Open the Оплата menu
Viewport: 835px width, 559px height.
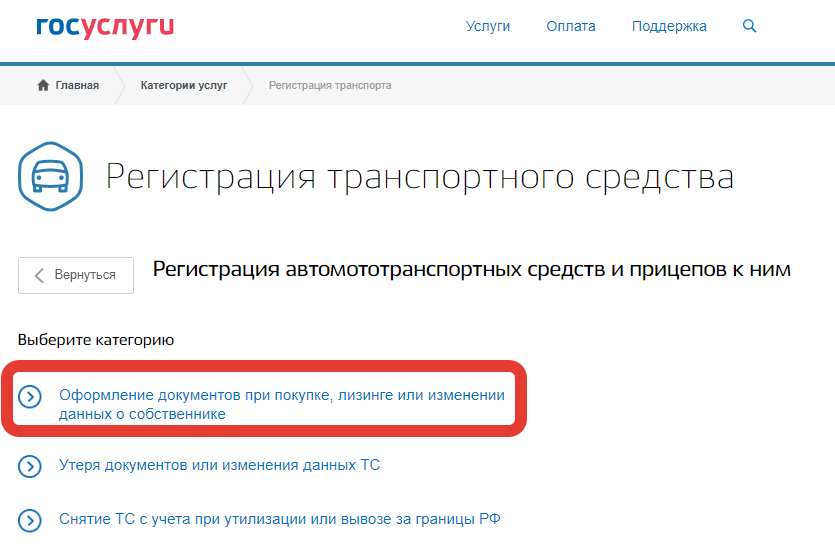tap(571, 26)
